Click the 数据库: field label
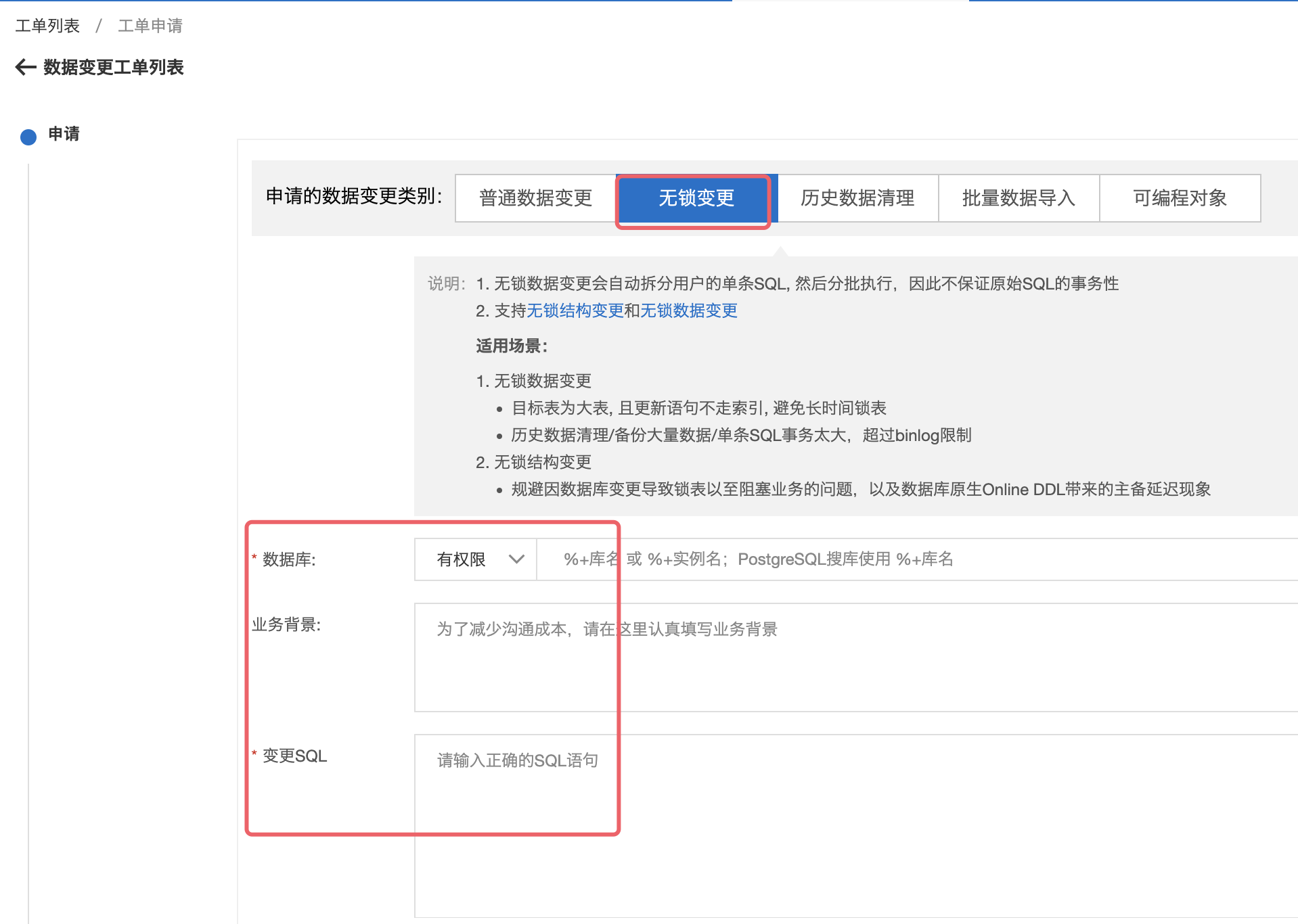Screen dimensions: 1298x924 289,559
